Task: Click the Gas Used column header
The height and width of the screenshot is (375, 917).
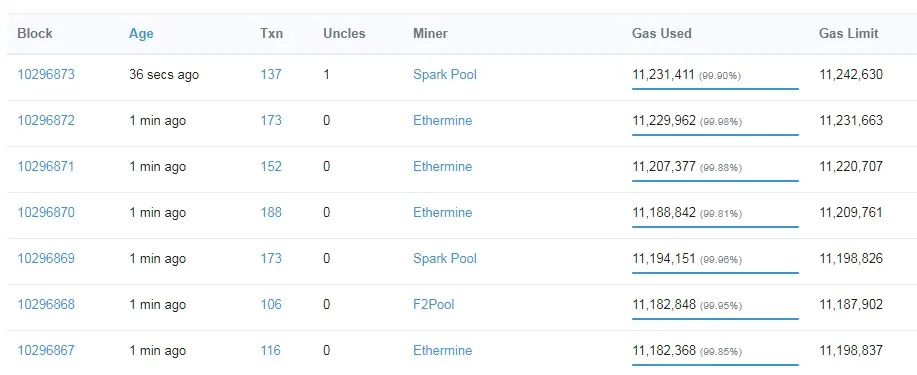Action: coord(661,33)
